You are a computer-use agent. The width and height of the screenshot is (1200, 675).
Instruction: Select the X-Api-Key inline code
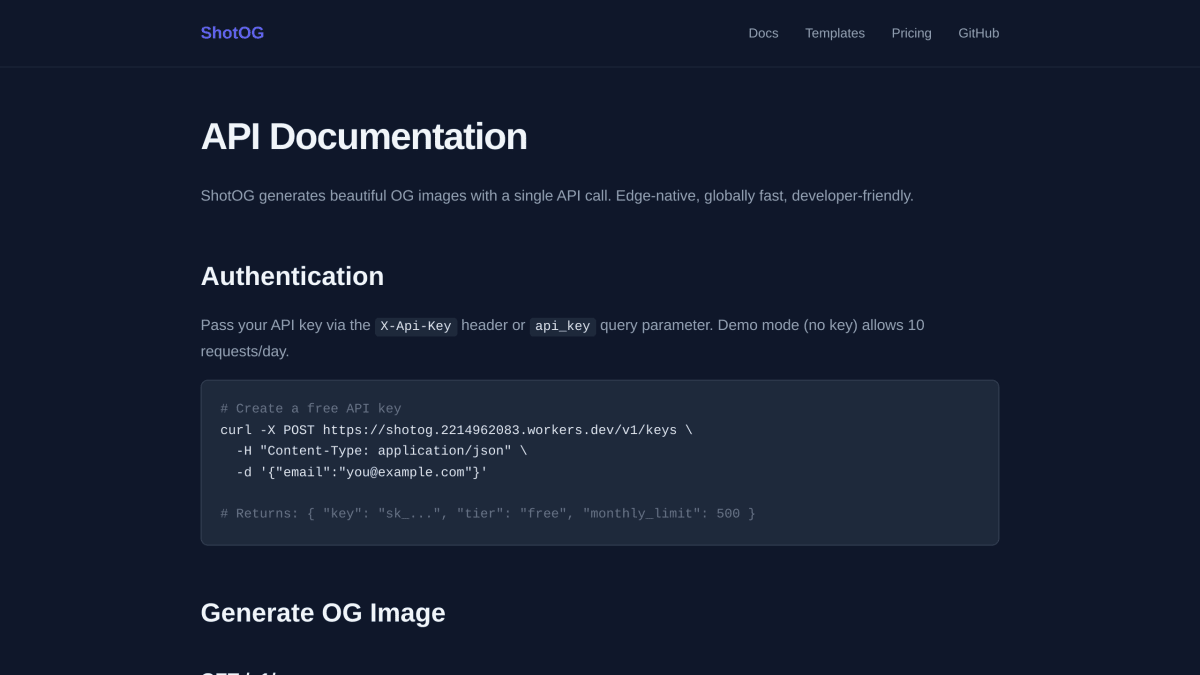coord(416,326)
